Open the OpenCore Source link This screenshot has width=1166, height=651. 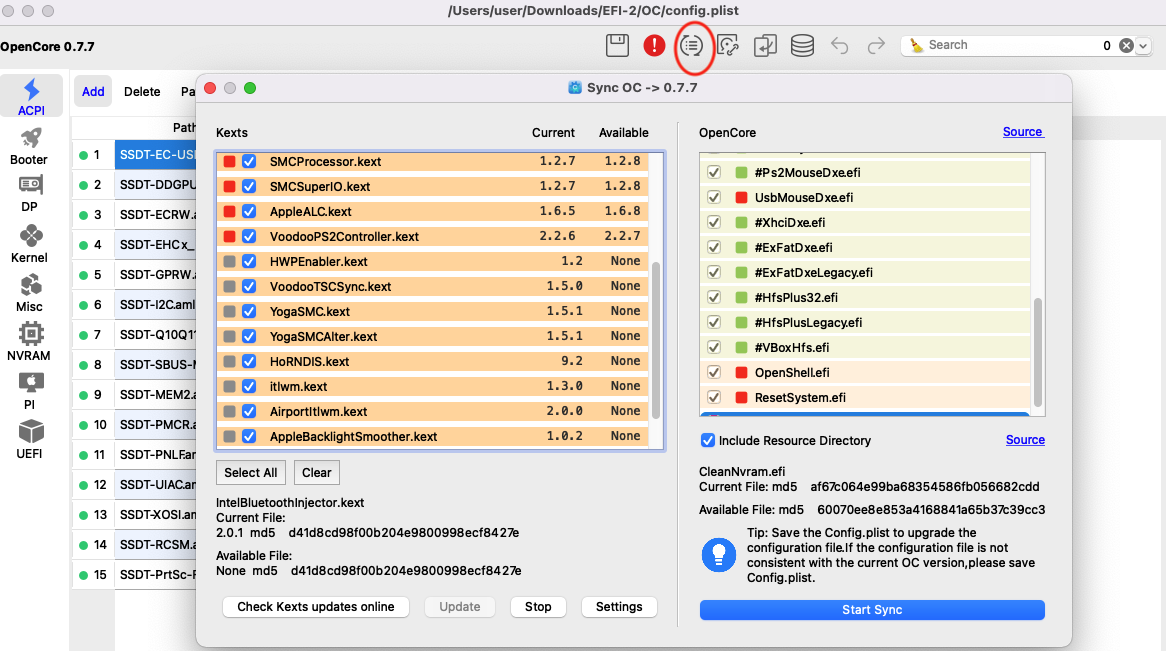click(1023, 132)
